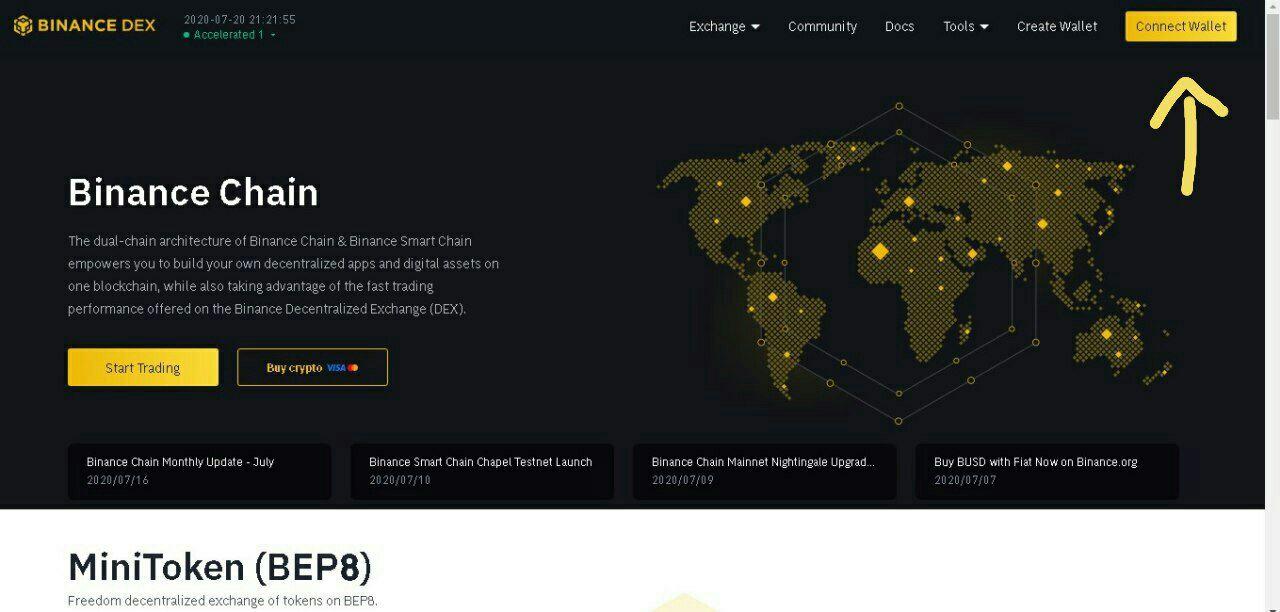This screenshot has height=612, width=1280.
Task: Open the Docs link
Action: (x=899, y=27)
